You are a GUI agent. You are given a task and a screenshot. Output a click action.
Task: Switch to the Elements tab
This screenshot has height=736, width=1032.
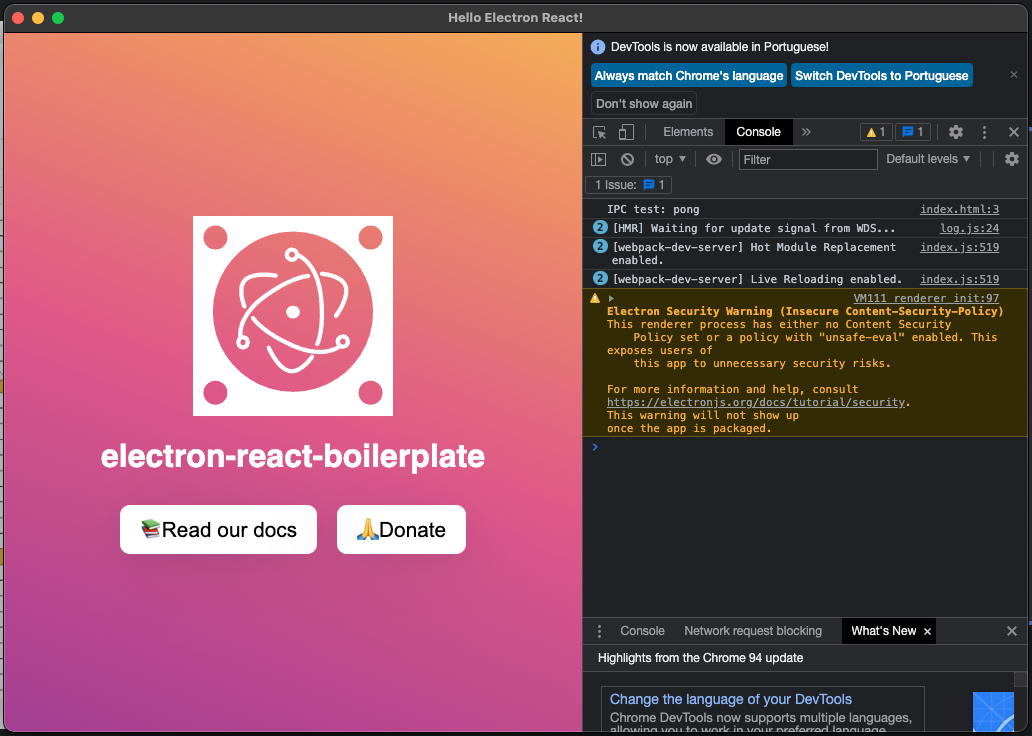[x=688, y=132]
